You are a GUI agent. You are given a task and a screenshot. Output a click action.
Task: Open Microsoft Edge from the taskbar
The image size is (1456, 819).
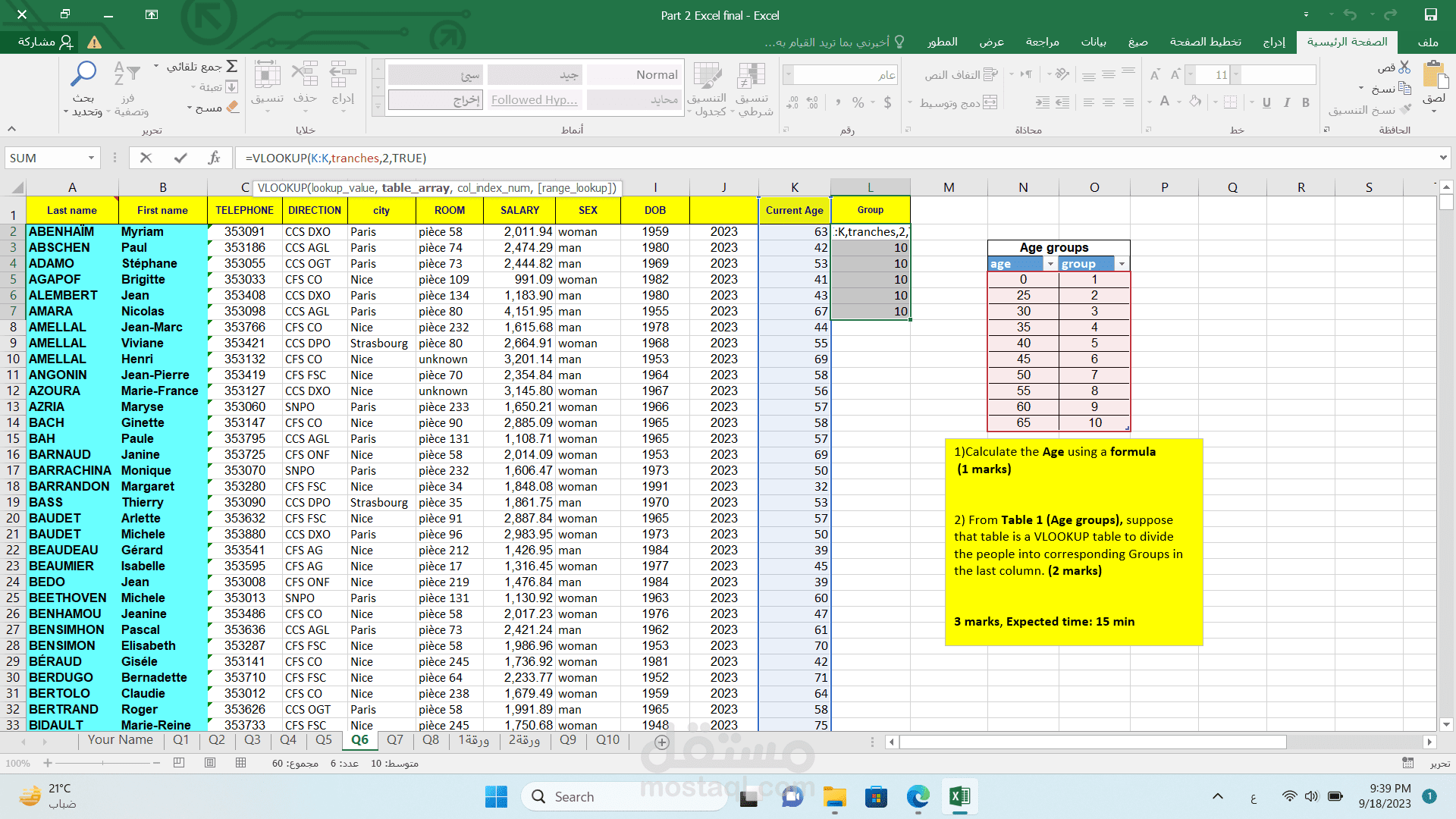pyautogui.click(x=918, y=796)
